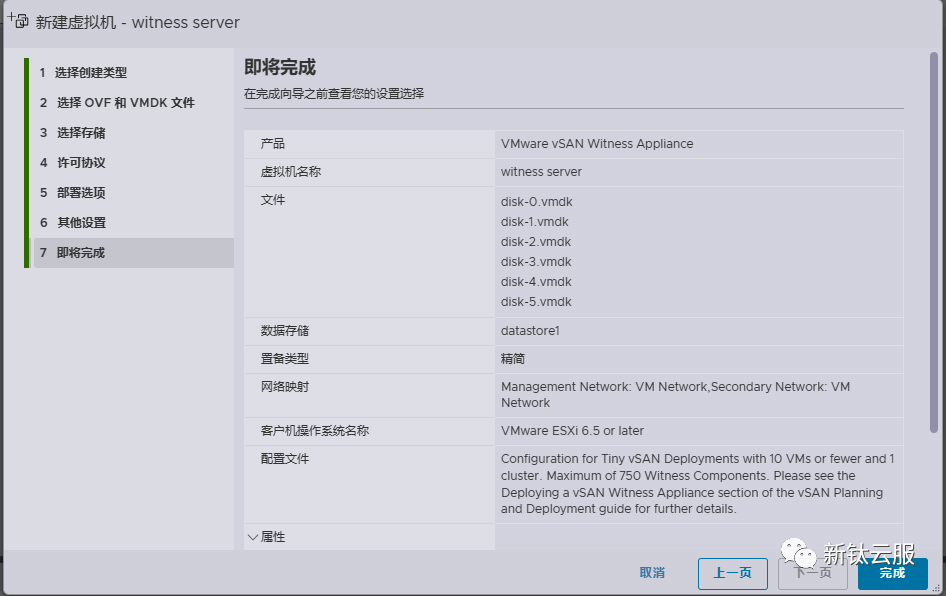Click the vertical scrollbar thumb
Image resolution: width=946 pixels, height=596 pixels.
(x=934, y=240)
